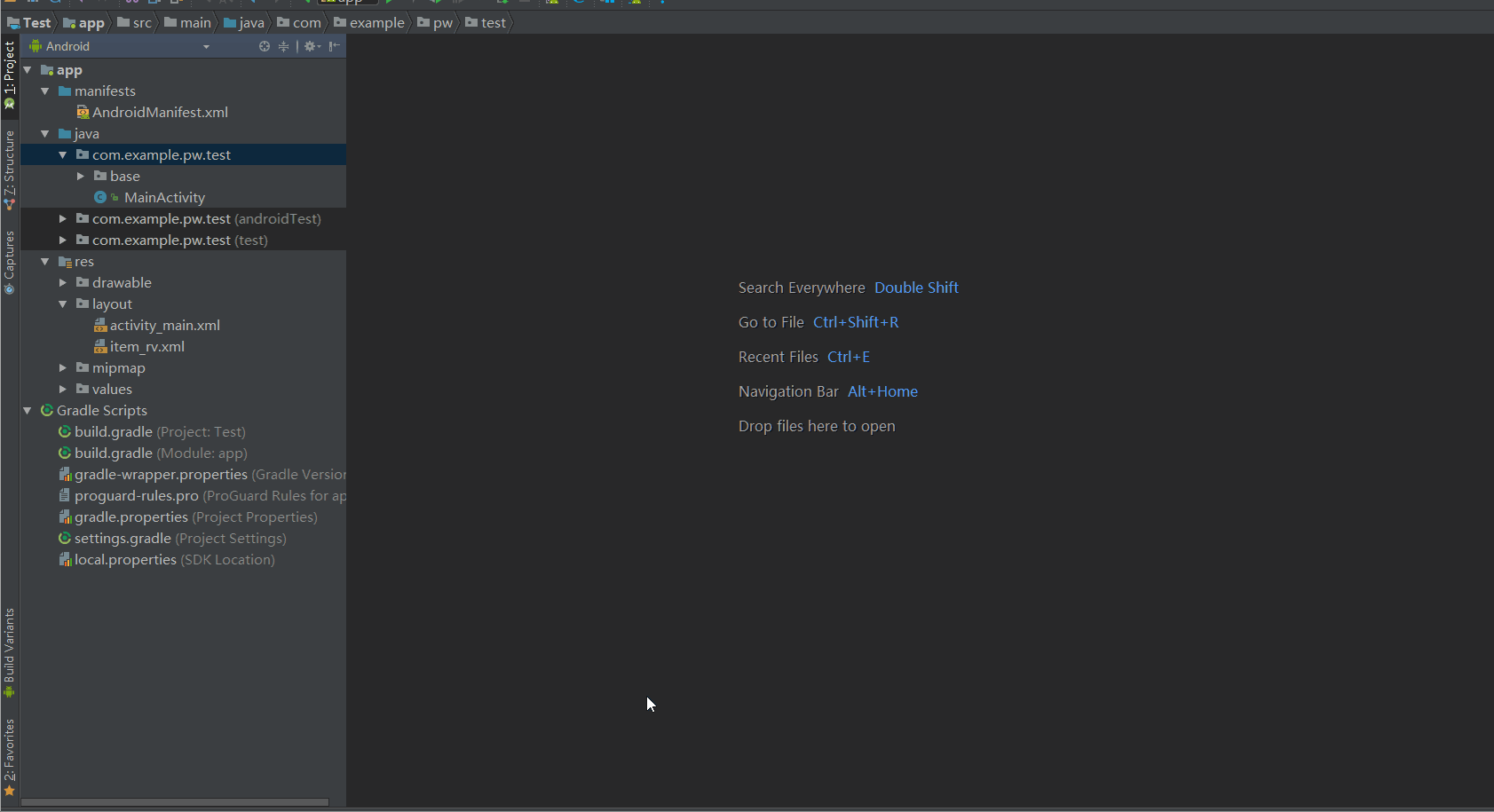Click the MainActivity class icon
Image resolution: width=1494 pixels, height=812 pixels.
click(x=100, y=198)
